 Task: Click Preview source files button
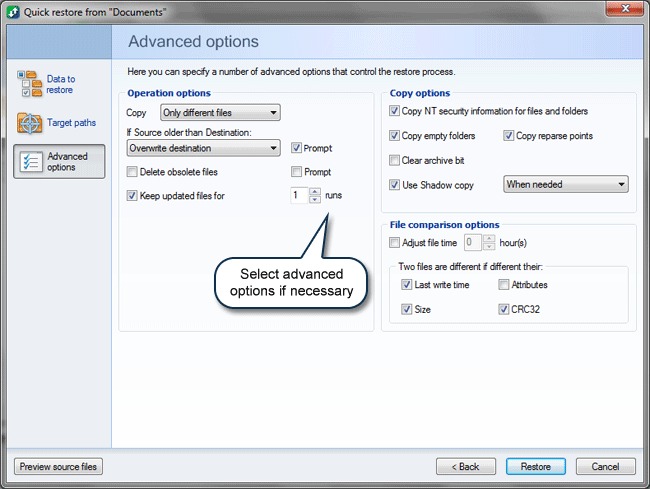point(58,467)
